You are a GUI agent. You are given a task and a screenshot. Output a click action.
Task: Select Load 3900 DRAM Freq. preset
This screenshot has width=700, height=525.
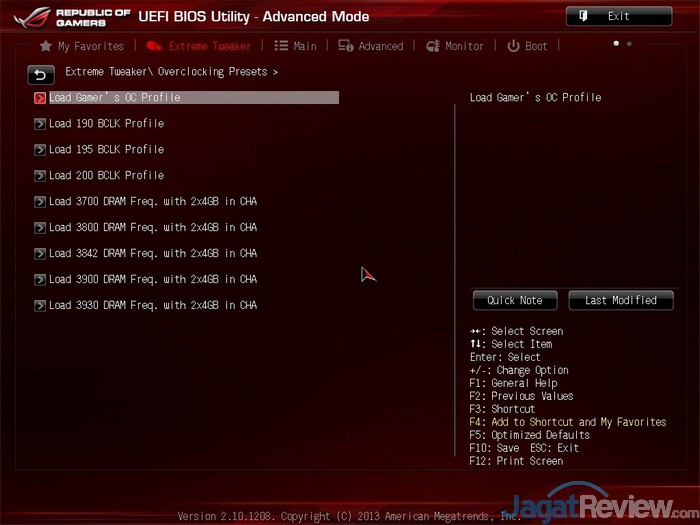pos(153,280)
